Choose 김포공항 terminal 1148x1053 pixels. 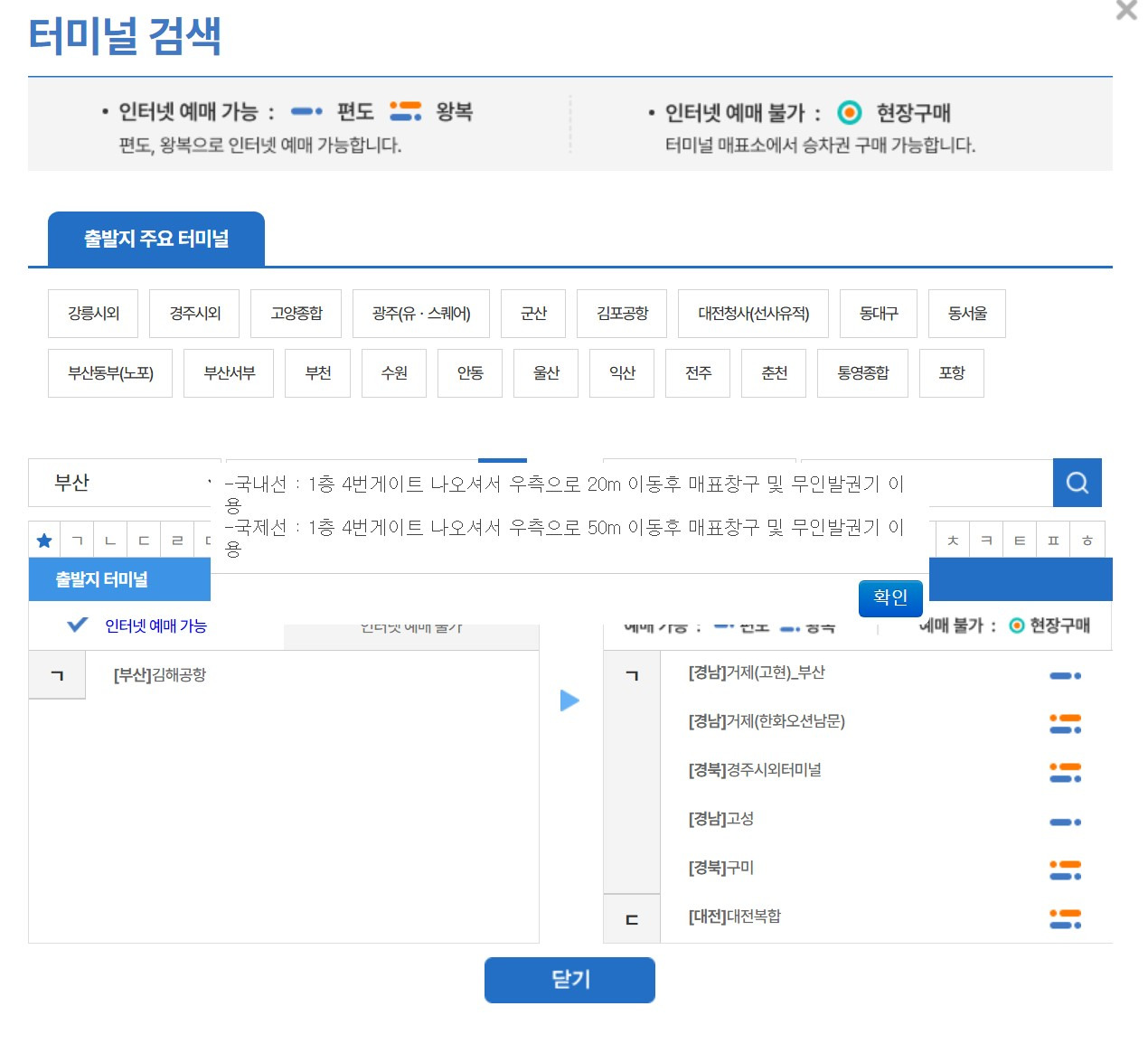tap(622, 314)
